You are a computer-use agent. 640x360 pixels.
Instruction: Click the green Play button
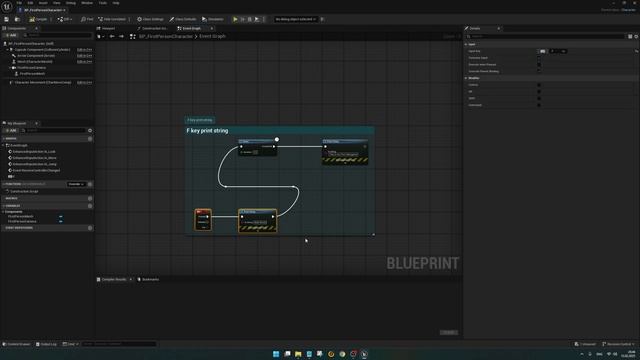(235, 19)
